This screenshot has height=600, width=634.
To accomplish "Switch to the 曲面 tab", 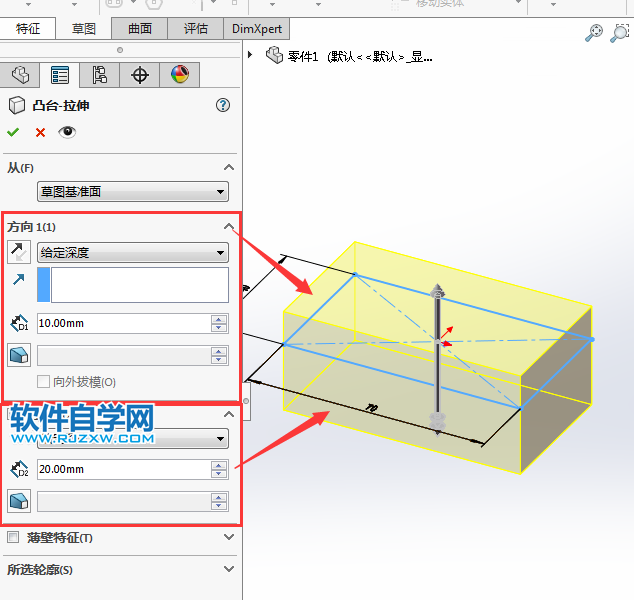I will point(139,28).
